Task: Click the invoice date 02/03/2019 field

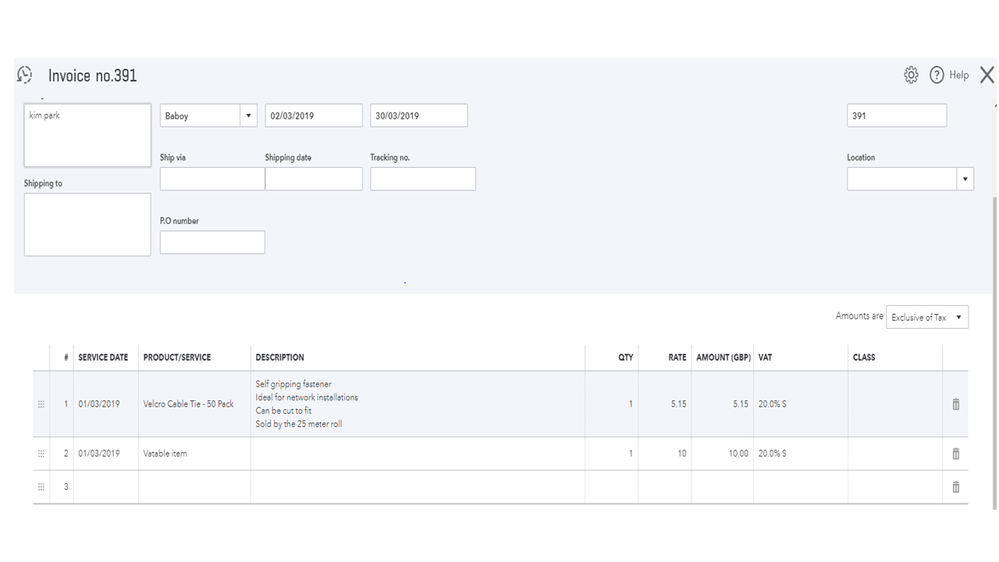Action: (x=313, y=116)
